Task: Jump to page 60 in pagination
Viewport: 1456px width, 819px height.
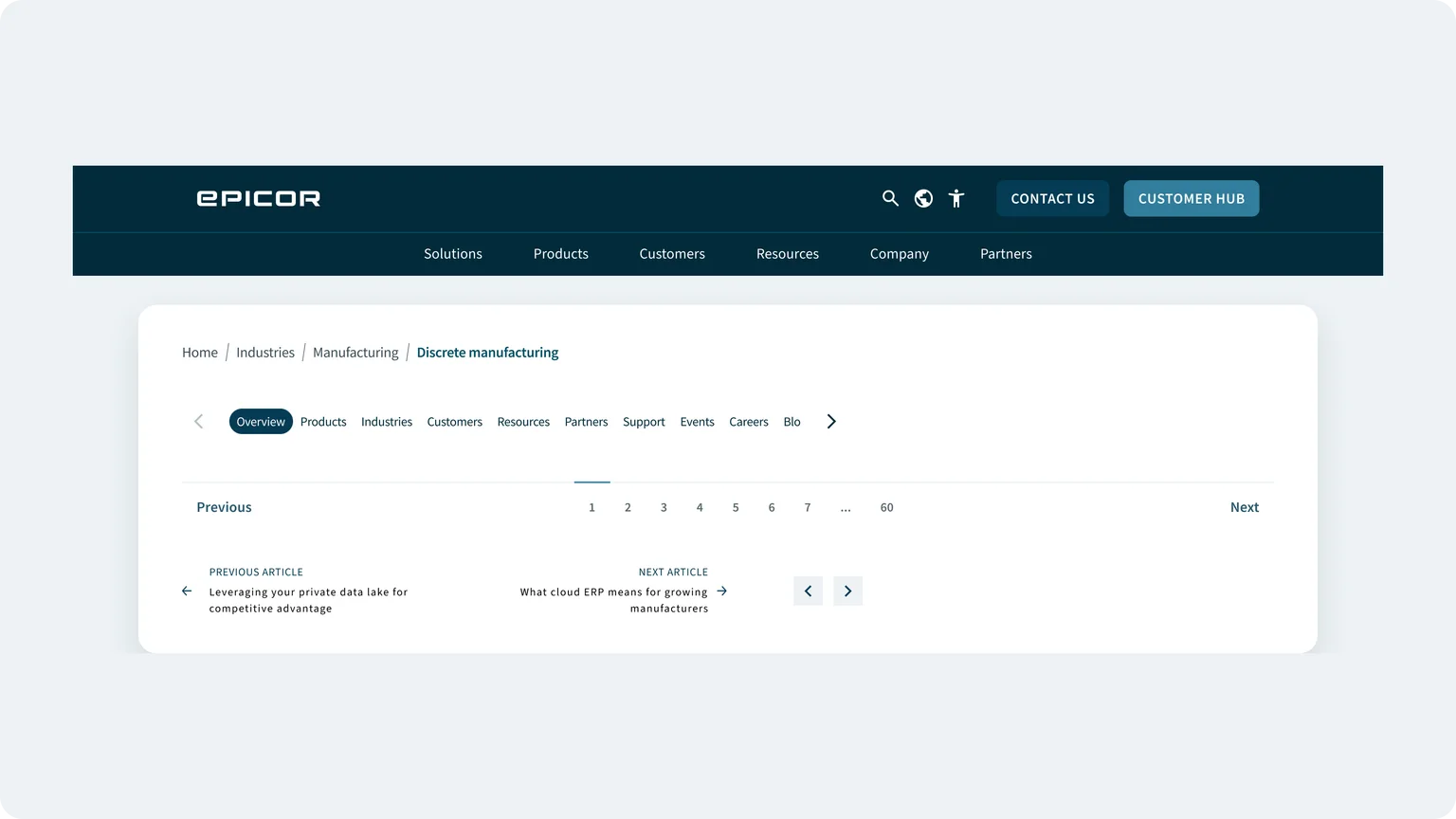Action: (x=886, y=507)
